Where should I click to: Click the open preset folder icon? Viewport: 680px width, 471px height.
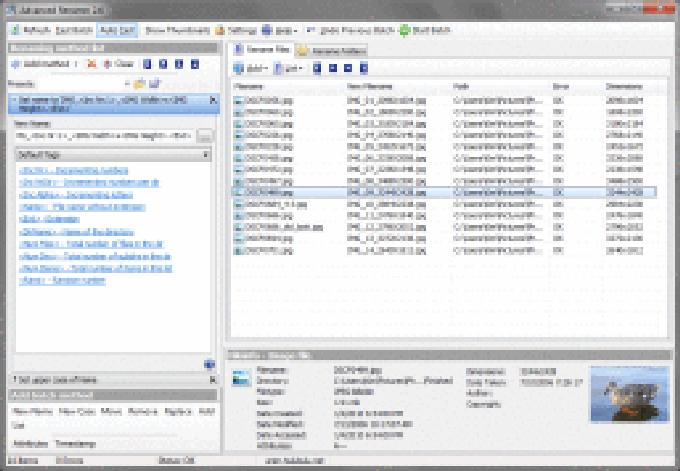pos(140,83)
